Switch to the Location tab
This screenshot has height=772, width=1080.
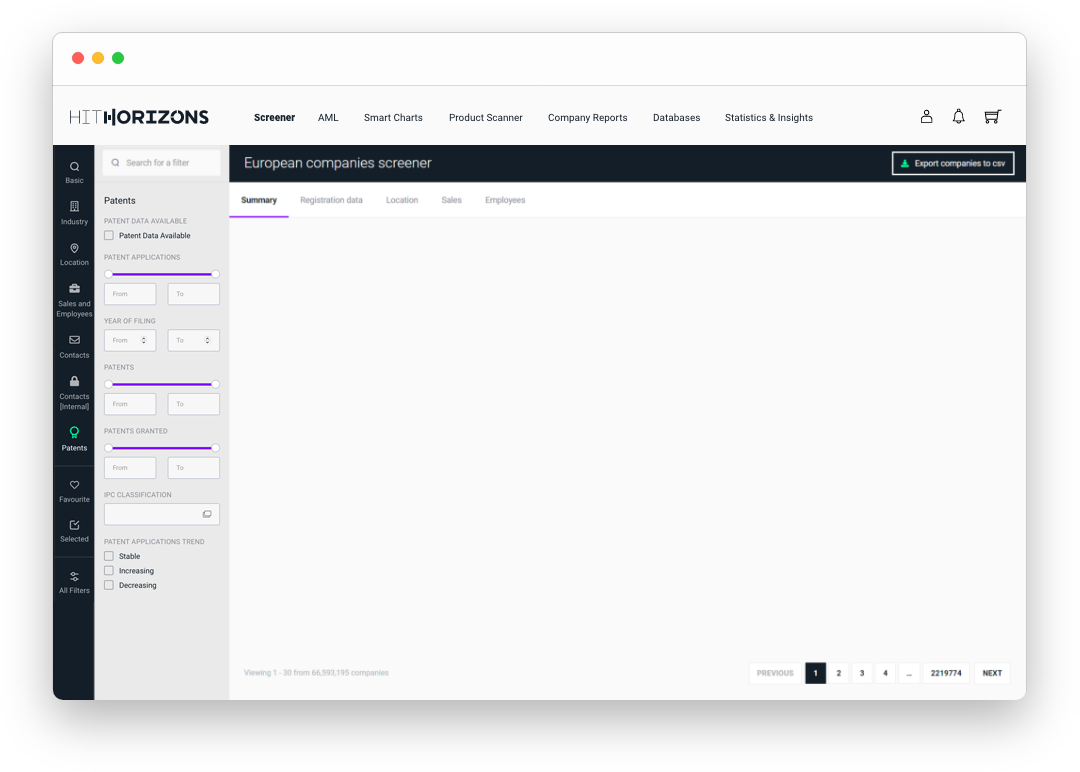402,200
